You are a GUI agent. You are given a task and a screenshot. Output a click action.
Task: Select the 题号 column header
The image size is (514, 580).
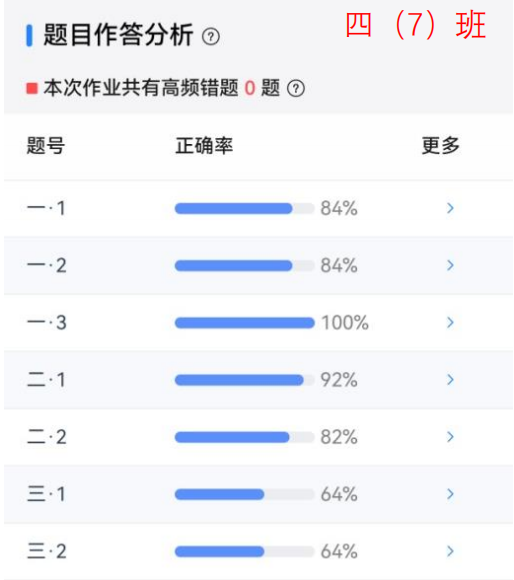coord(46,145)
